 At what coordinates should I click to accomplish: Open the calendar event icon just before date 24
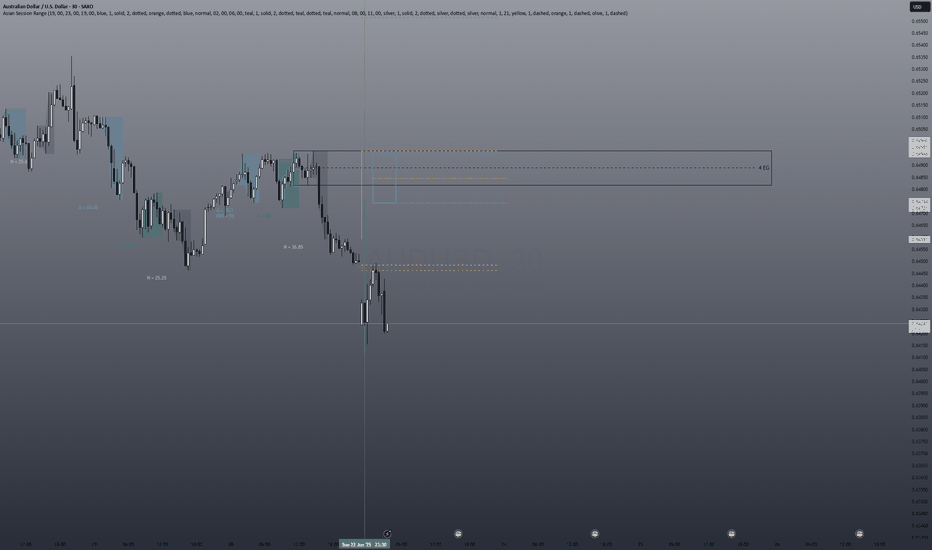pos(458,534)
